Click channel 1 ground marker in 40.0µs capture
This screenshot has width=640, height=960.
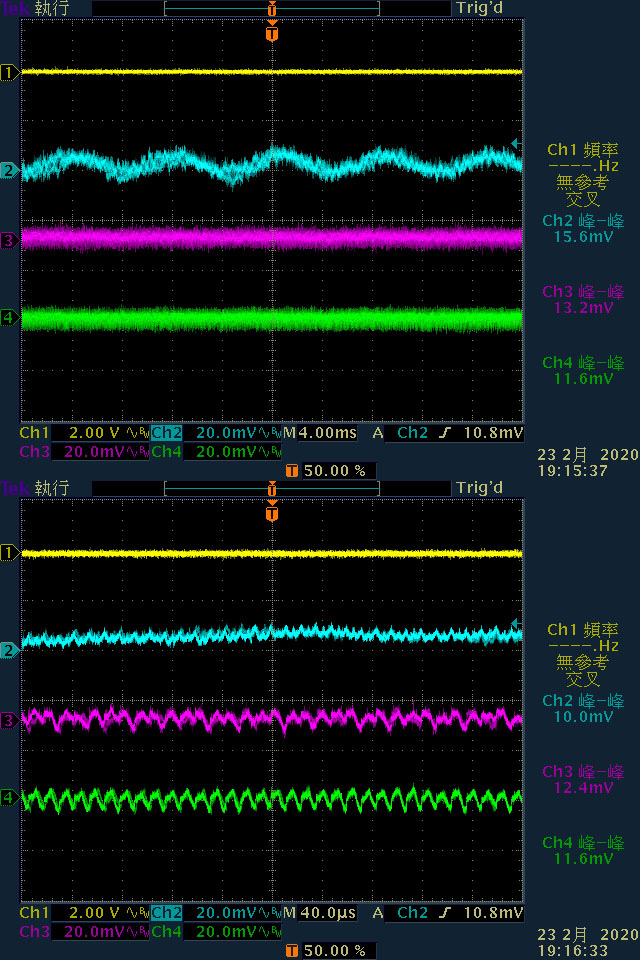(x=9, y=553)
